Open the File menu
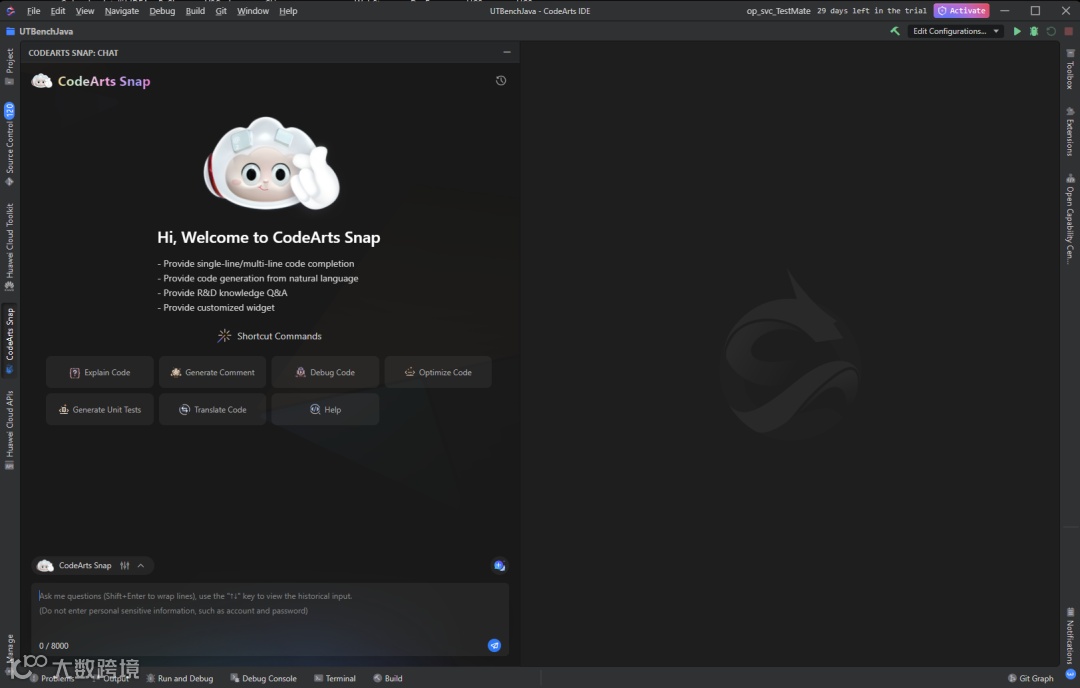 (33, 11)
